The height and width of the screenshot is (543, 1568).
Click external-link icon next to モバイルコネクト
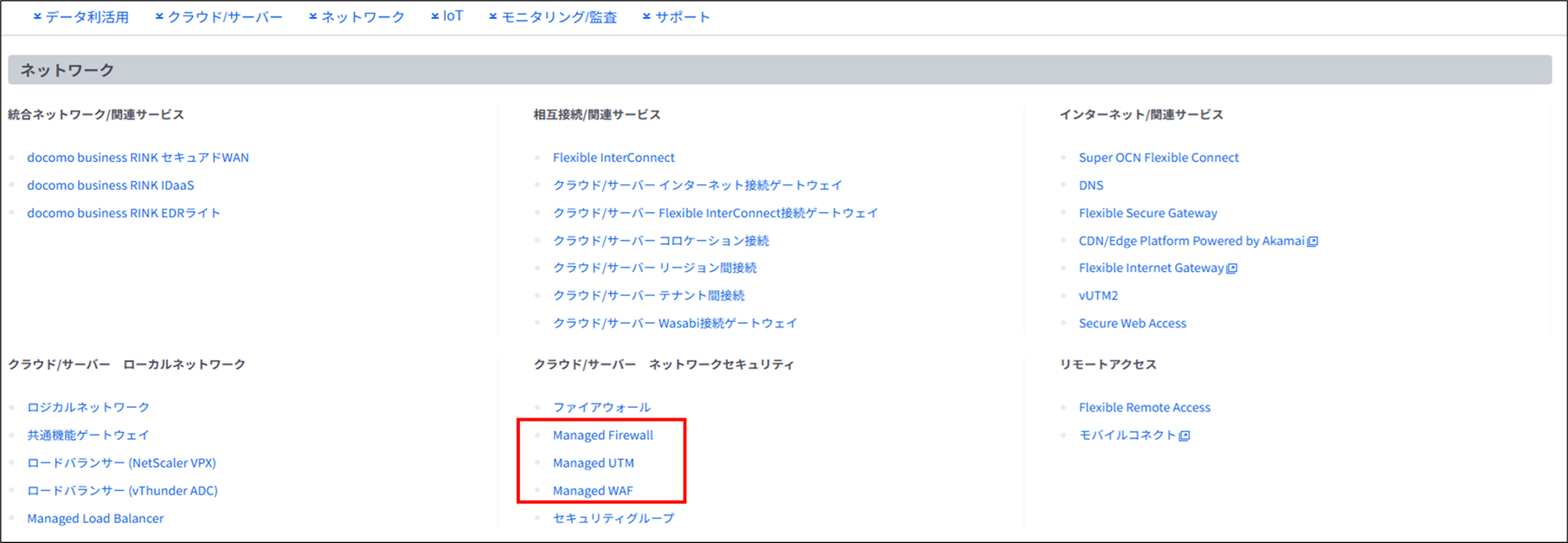pos(1185,436)
